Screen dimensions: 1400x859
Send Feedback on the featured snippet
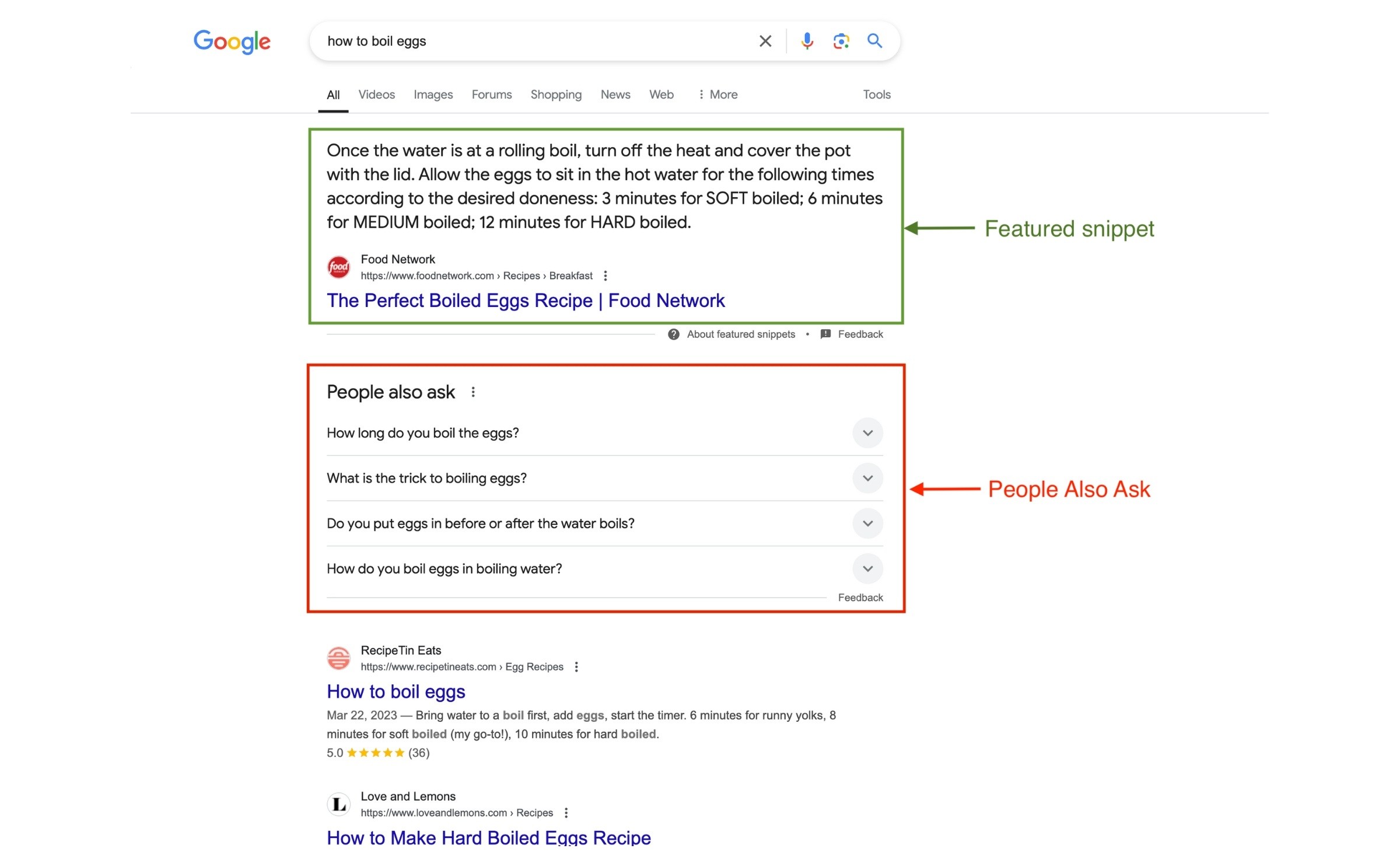coord(860,334)
